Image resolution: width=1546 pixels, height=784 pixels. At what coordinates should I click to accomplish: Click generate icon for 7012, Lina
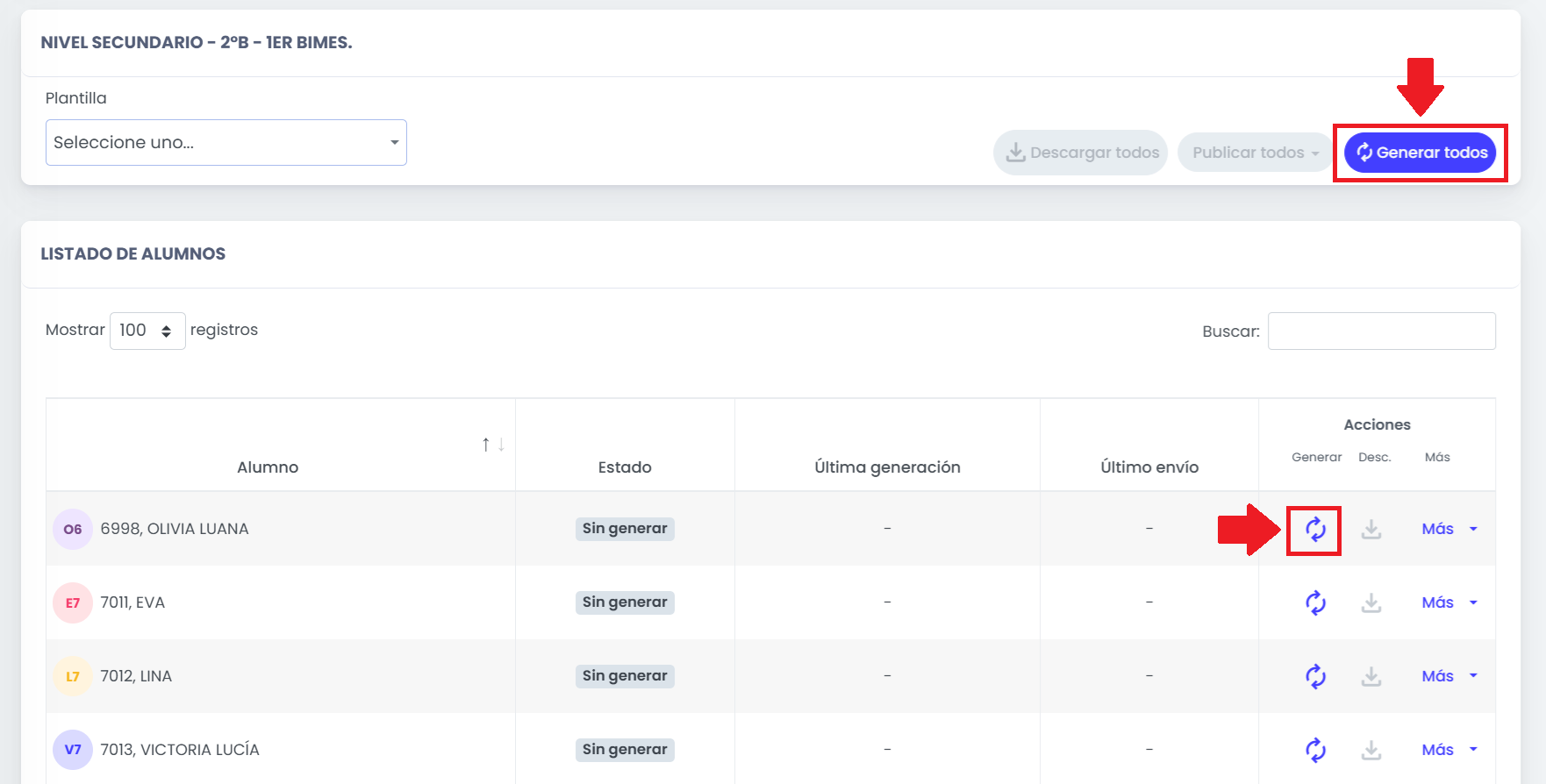pos(1315,676)
